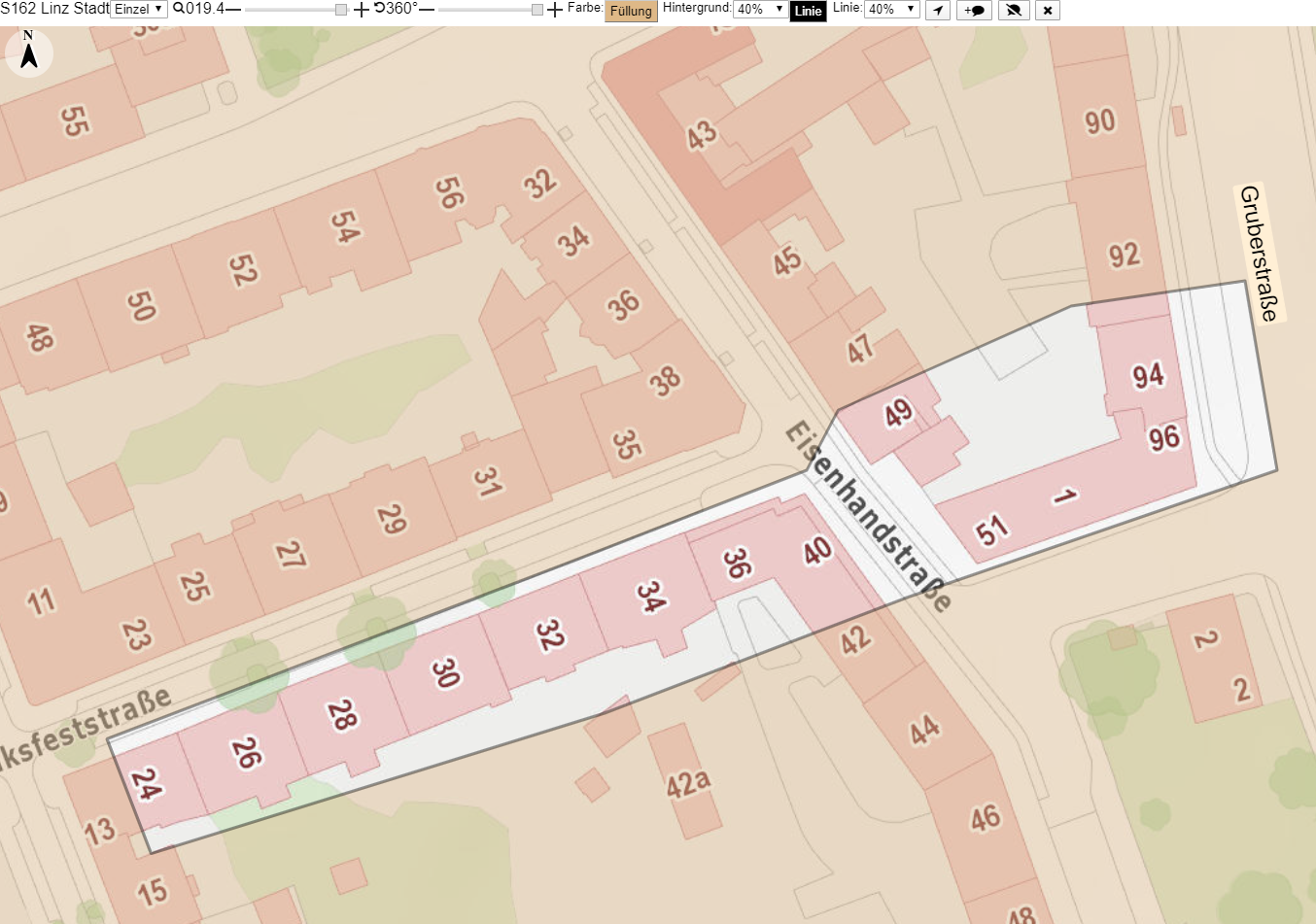Click the rotation minus button
1316x924 pixels.
427,10
